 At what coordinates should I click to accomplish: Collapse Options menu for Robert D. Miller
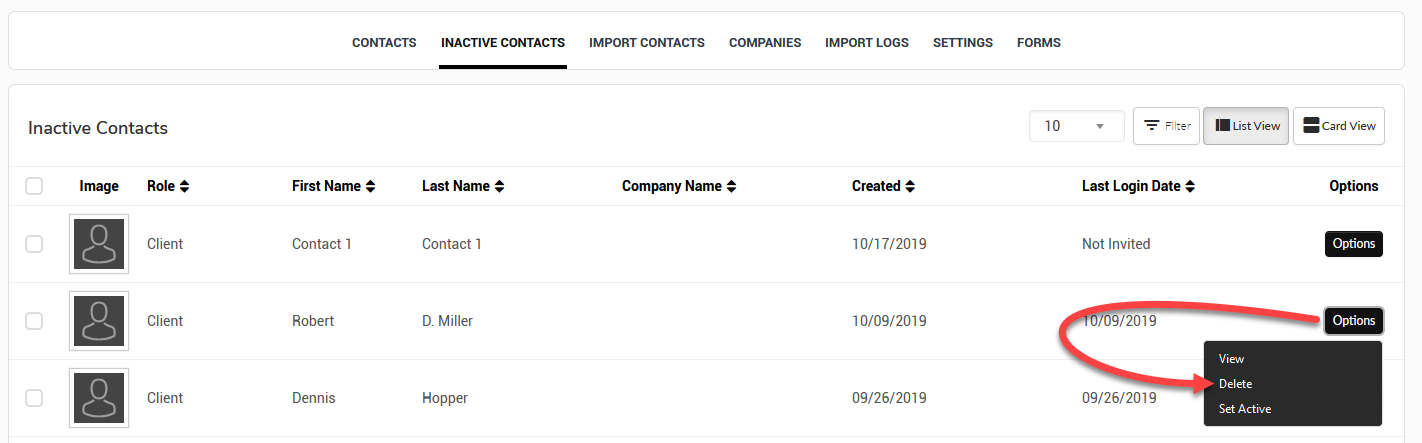pos(1354,321)
